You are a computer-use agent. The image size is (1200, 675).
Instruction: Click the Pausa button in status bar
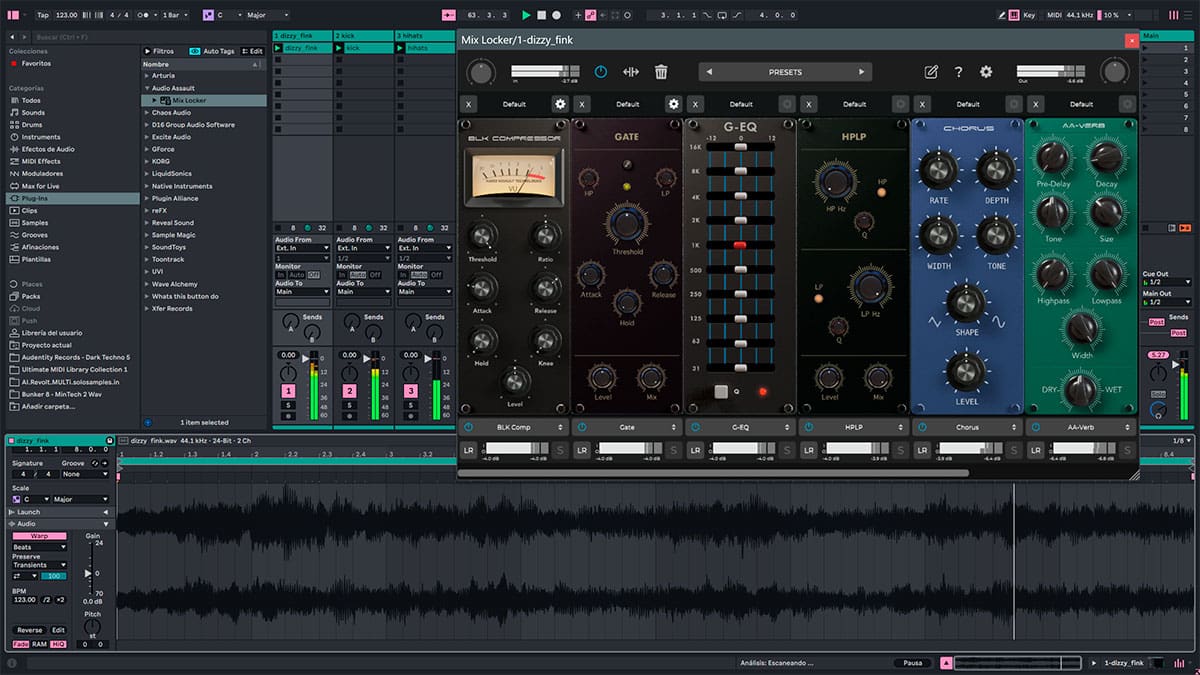(913, 663)
